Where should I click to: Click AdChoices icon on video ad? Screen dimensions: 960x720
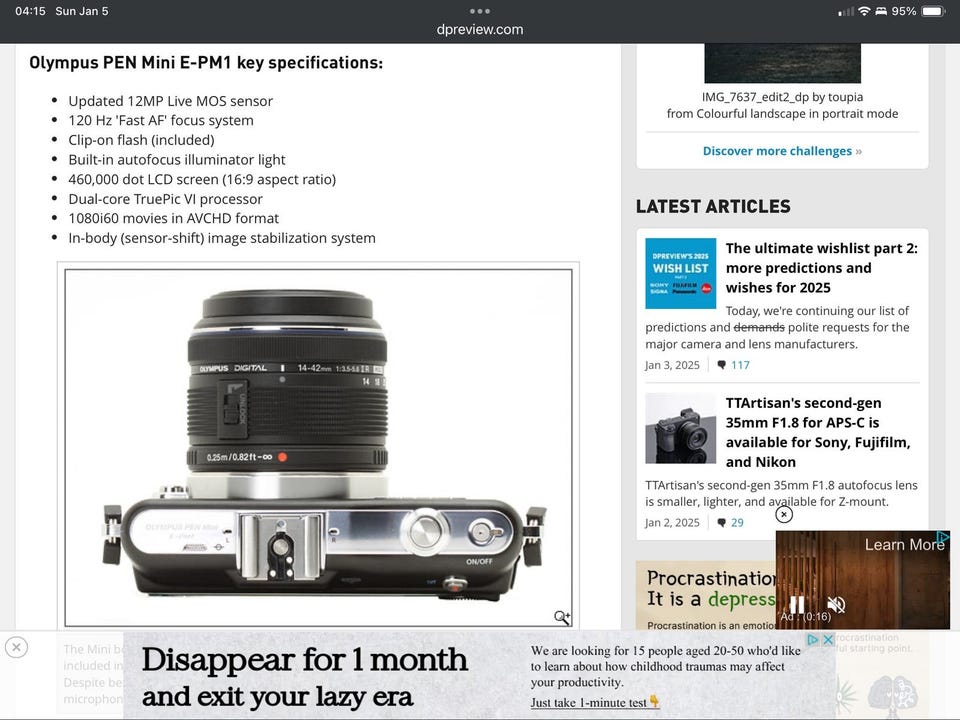coord(944,536)
